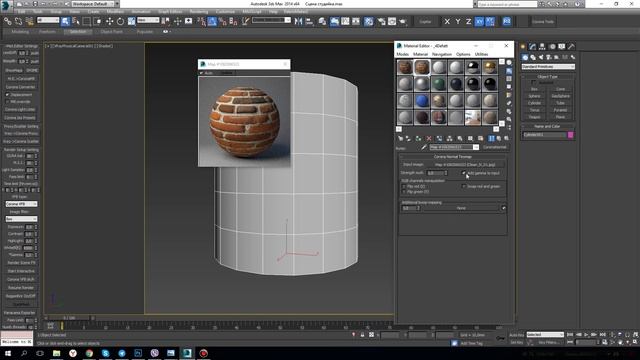The width and height of the screenshot is (640, 360).
Task: Collapse the Object Type rollout
Action: [548, 76]
